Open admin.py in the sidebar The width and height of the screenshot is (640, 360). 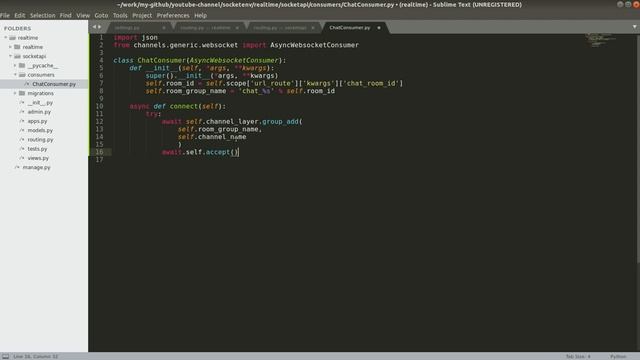[x=39, y=111]
